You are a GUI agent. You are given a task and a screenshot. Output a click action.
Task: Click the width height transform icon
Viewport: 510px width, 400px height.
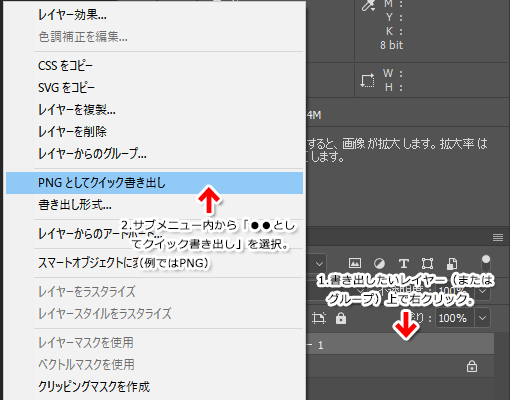(367, 80)
